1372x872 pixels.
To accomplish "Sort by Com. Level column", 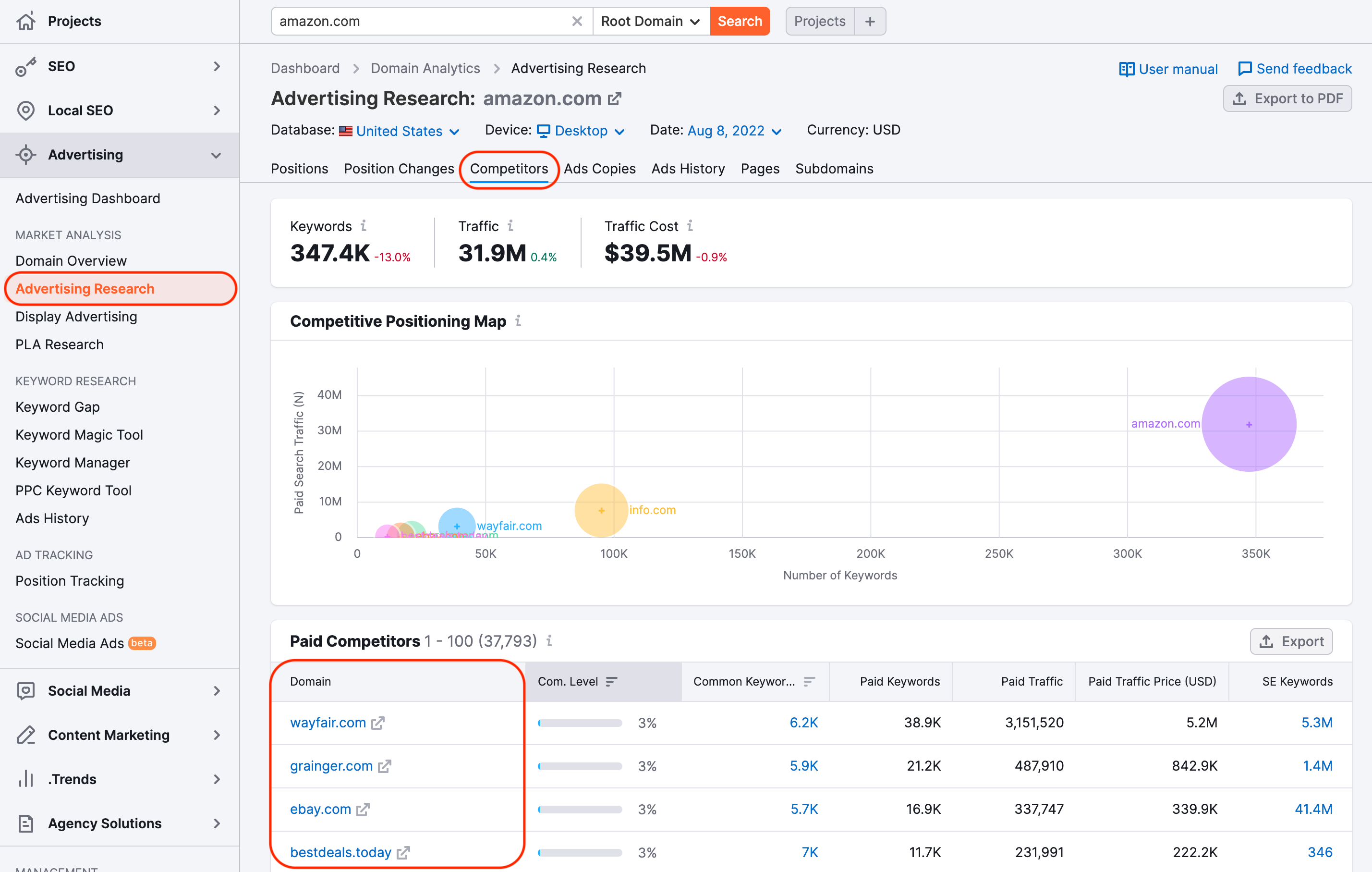I will click(611, 681).
